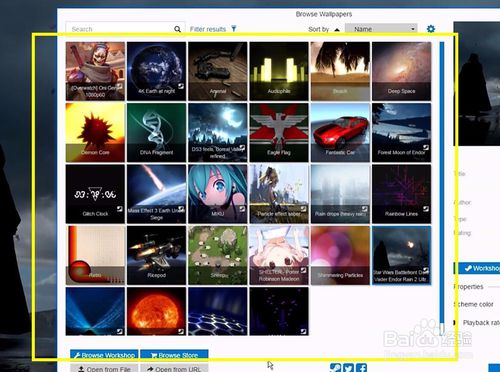500x372 pixels.
Task: Click the Open from URL button
Action: [174, 369]
